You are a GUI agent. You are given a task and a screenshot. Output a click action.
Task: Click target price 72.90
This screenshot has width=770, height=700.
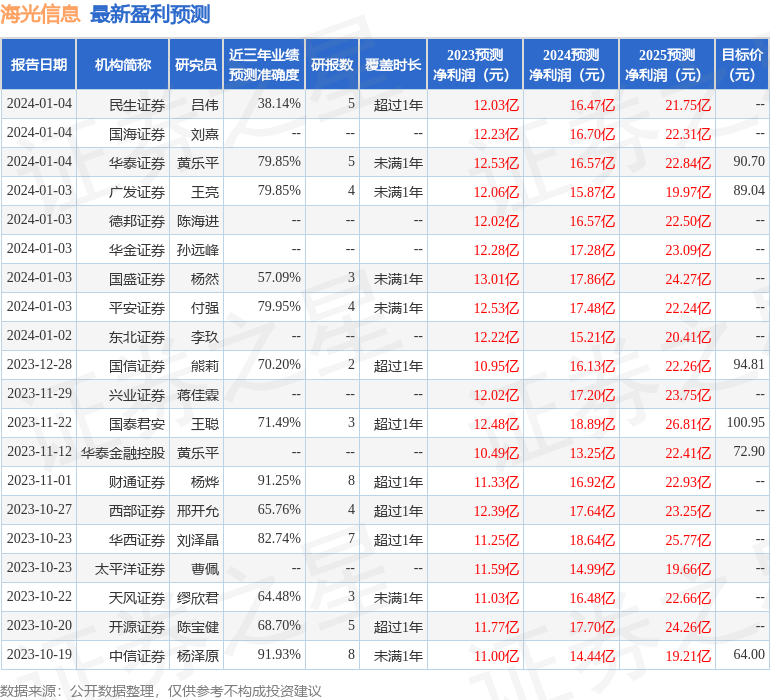[x=749, y=451]
